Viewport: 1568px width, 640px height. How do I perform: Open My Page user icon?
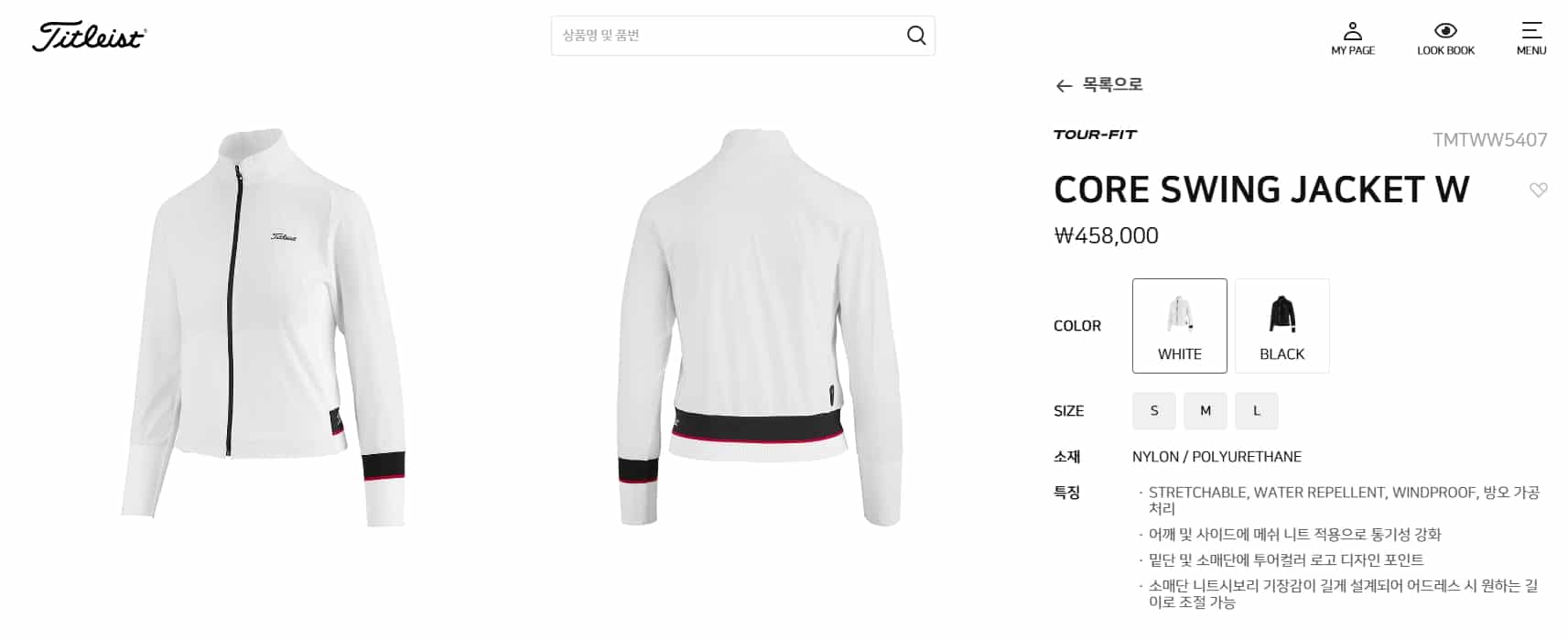coord(1352,30)
